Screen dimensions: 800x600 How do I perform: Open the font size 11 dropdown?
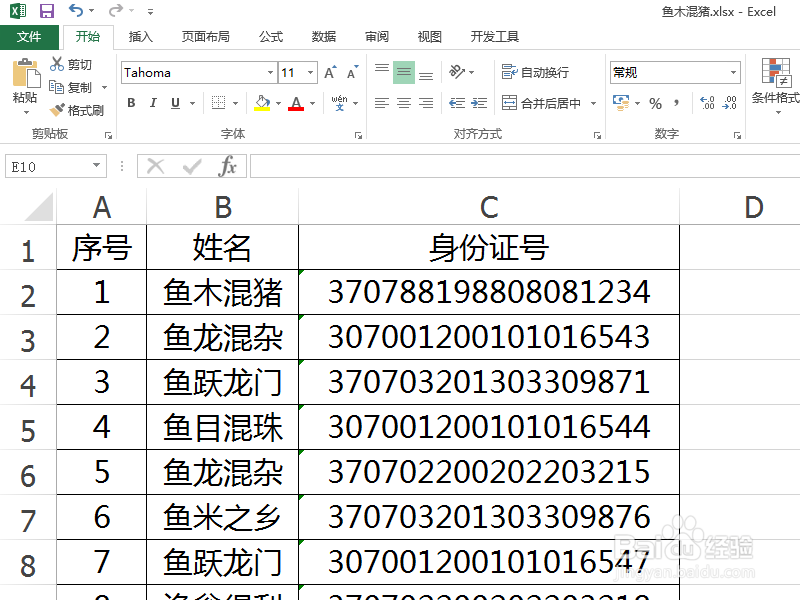310,72
